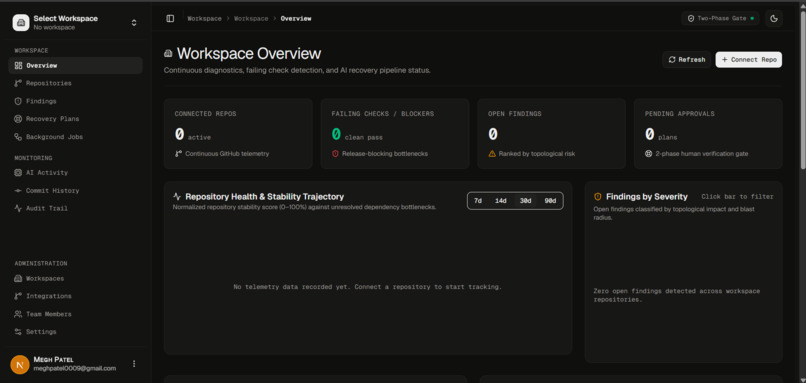Click the shield icon in Two-Phase Gate badge
This screenshot has width=806, height=383.
click(691, 19)
